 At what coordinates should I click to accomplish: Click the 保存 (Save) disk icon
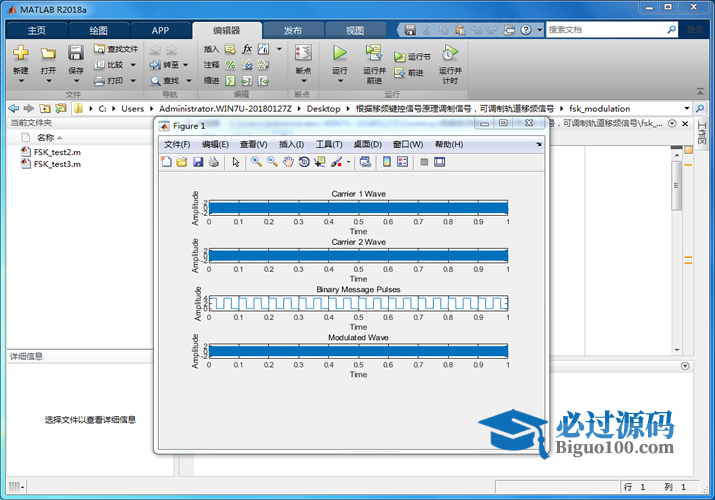76,53
